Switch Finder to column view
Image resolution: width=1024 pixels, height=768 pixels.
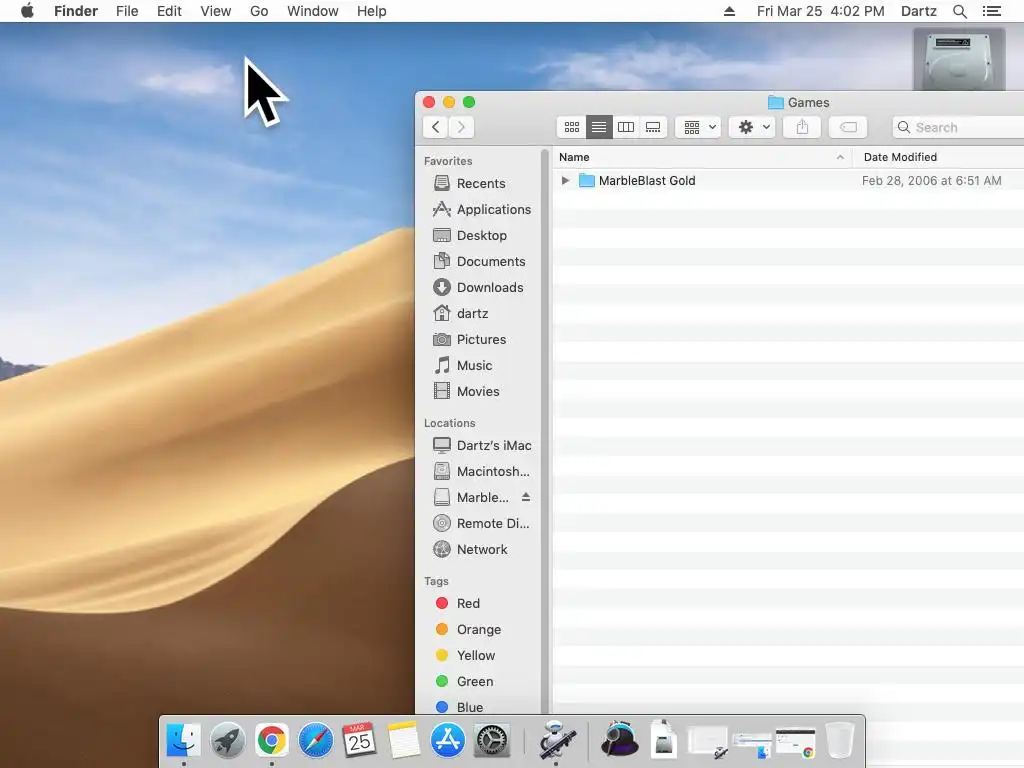(x=626, y=127)
